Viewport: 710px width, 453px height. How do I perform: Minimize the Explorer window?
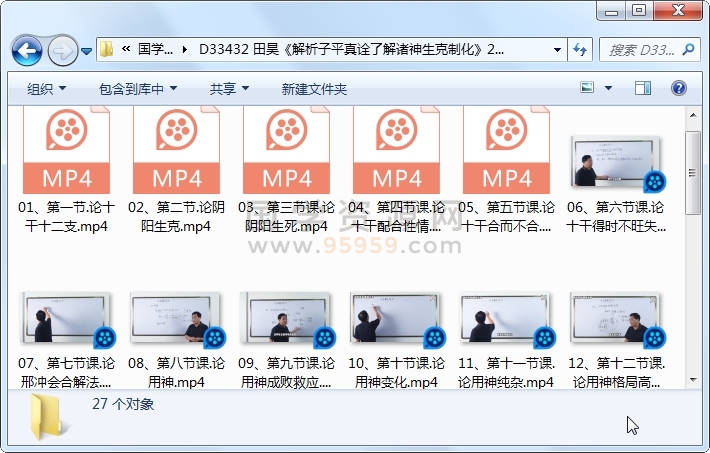click(611, 11)
